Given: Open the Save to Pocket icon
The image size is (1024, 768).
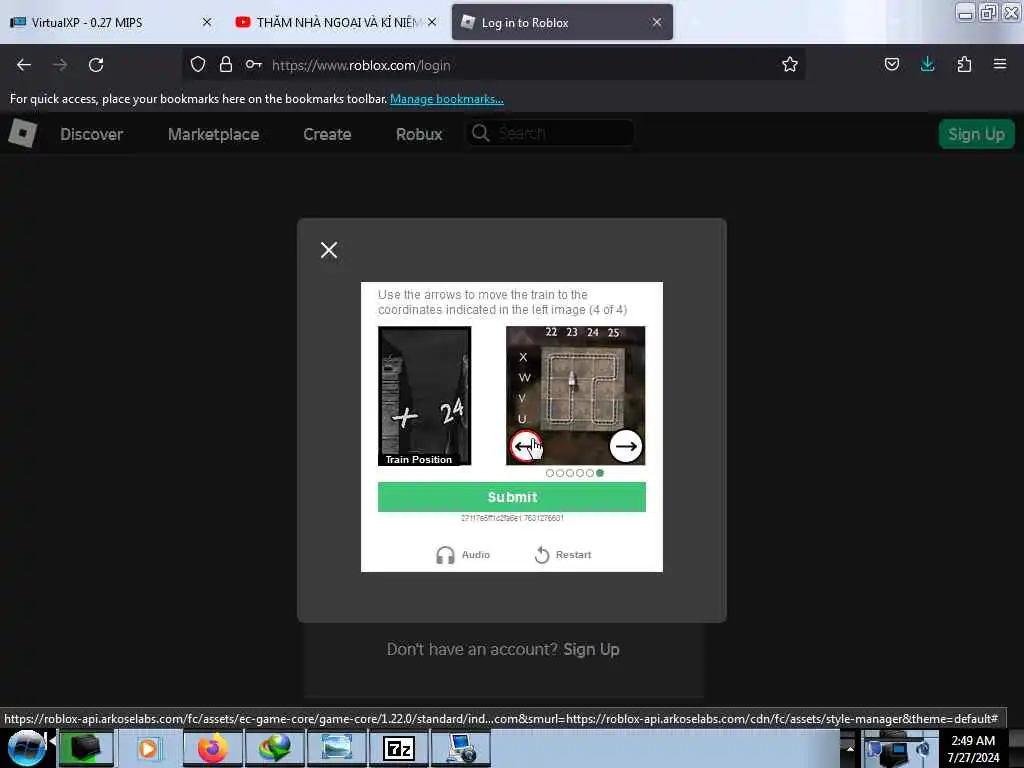Looking at the screenshot, I should (891, 64).
